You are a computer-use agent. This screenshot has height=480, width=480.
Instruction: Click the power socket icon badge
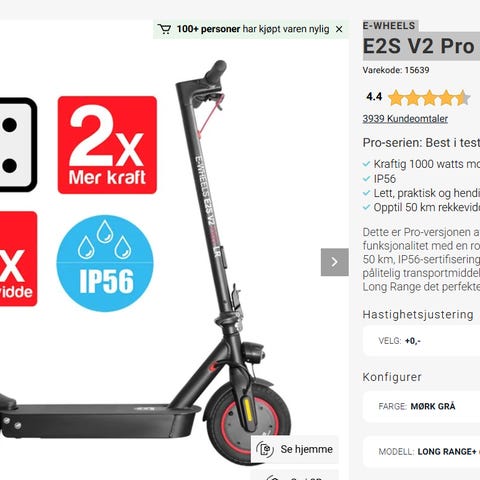[x=18, y=145]
